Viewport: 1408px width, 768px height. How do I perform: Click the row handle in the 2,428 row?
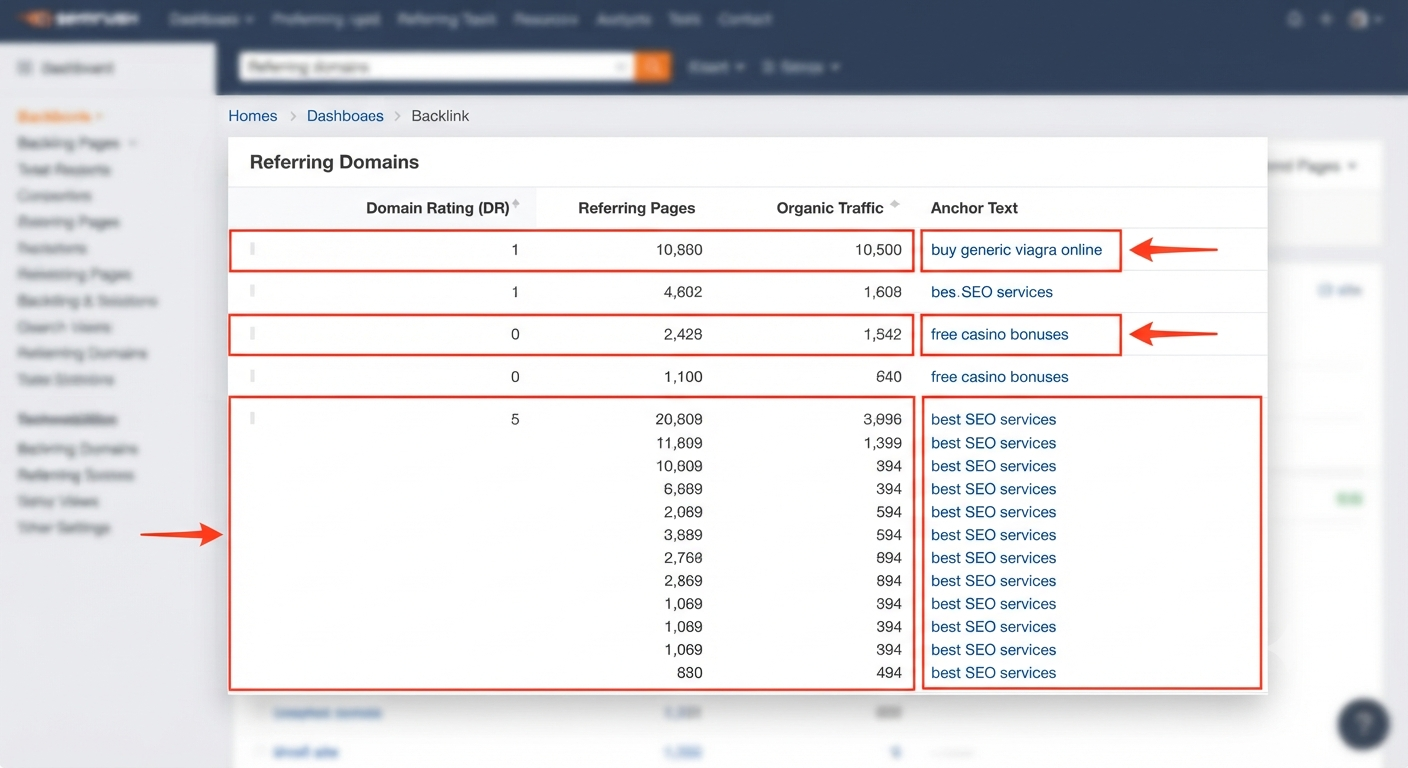[252, 333]
